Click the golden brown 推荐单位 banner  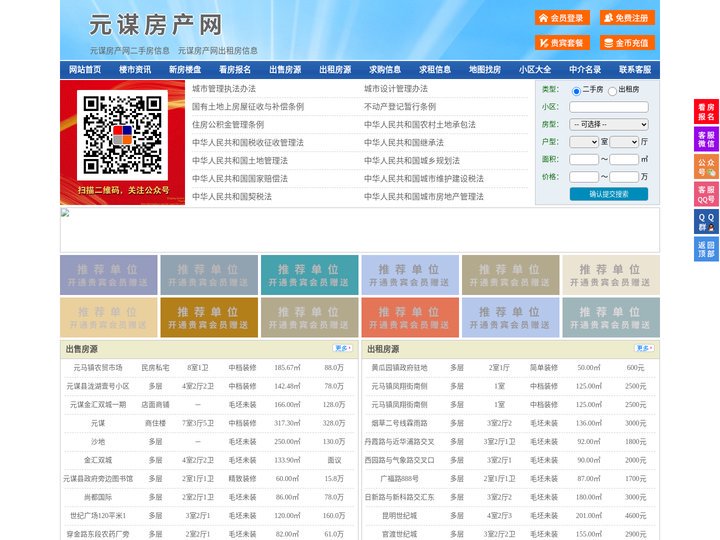tap(209, 317)
